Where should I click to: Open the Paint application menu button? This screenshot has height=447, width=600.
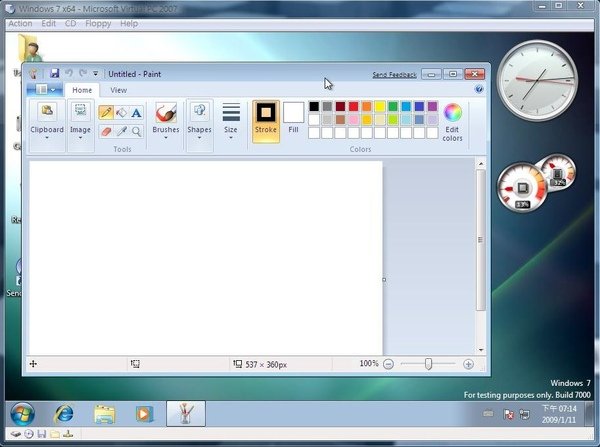pyautogui.click(x=45, y=90)
